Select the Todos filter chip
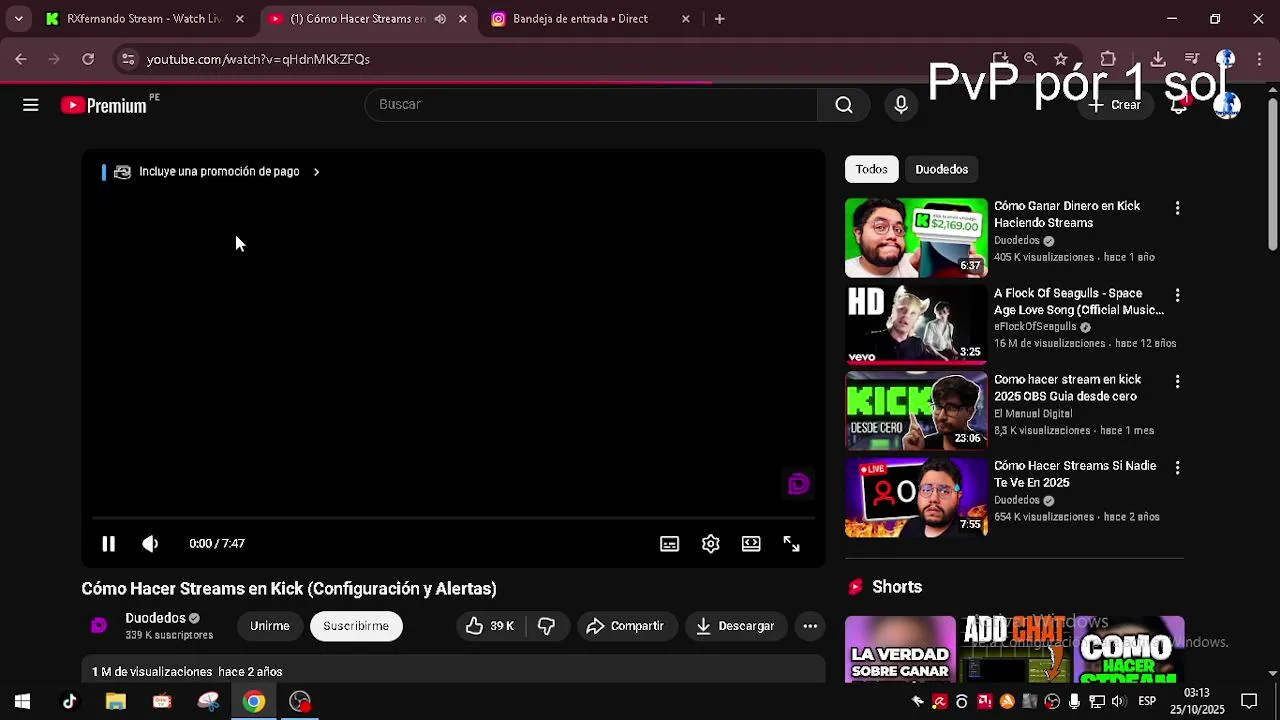 point(871,169)
